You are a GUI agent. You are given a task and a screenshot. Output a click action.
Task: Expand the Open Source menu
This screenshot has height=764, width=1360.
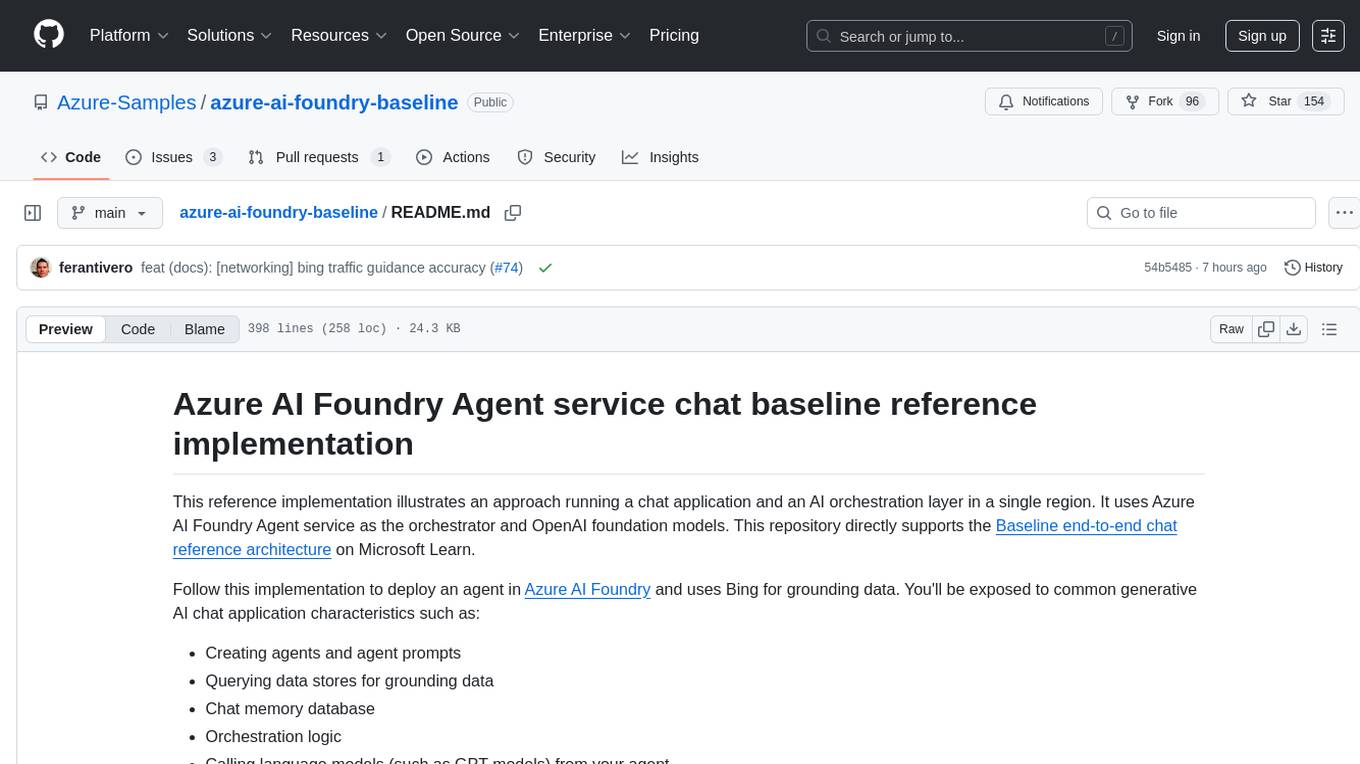coord(462,35)
